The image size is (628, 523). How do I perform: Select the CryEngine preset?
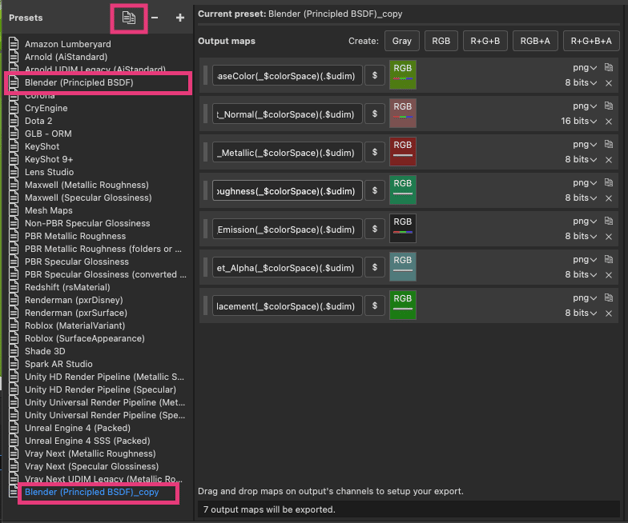(x=46, y=108)
